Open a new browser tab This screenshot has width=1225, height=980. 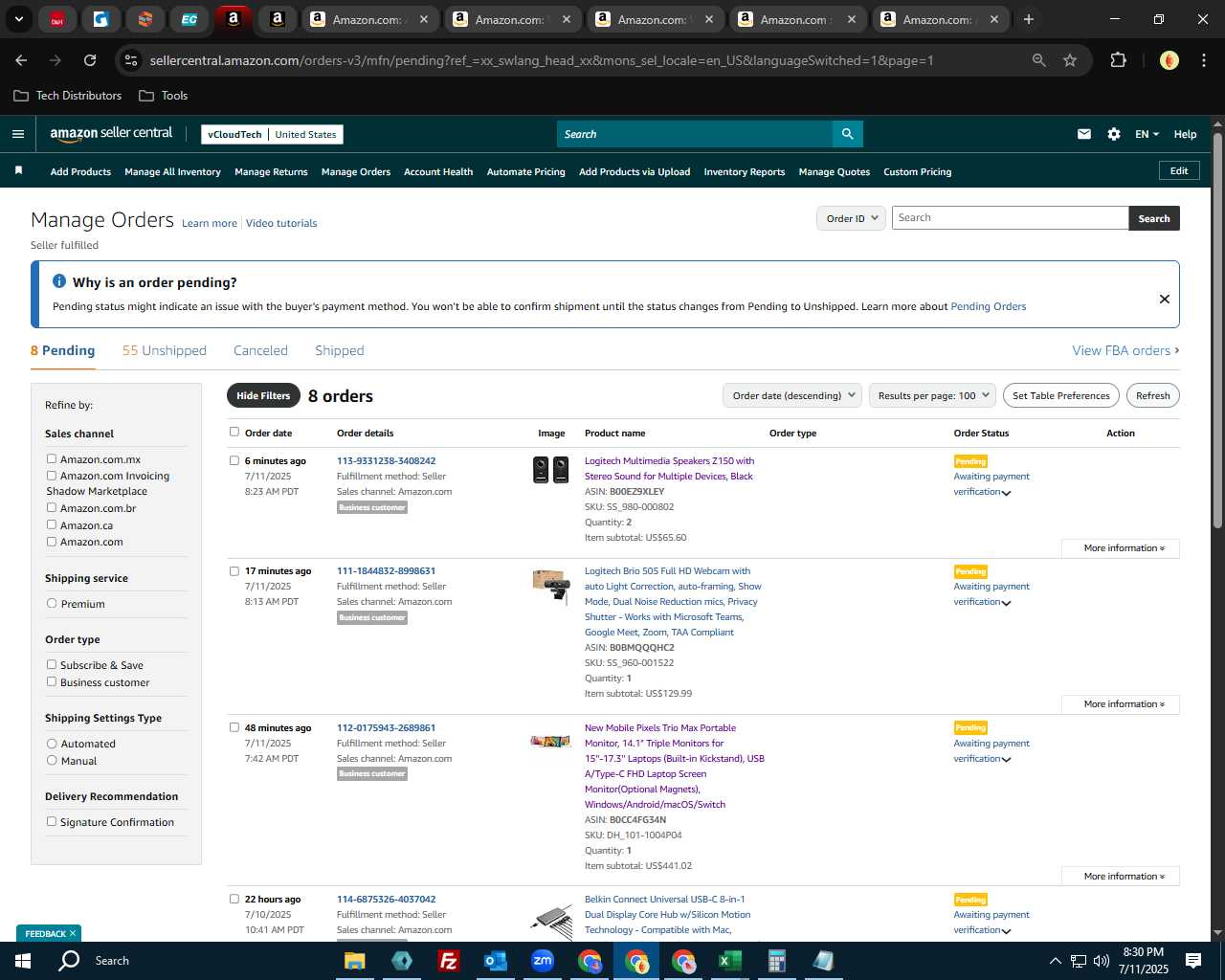click(1029, 19)
